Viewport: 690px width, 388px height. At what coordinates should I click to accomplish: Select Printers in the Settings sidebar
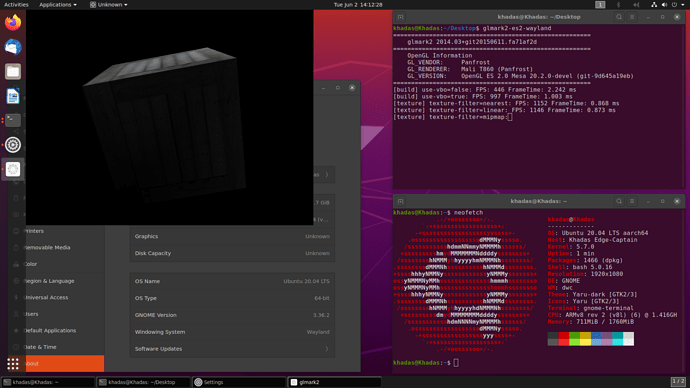coord(56,231)
